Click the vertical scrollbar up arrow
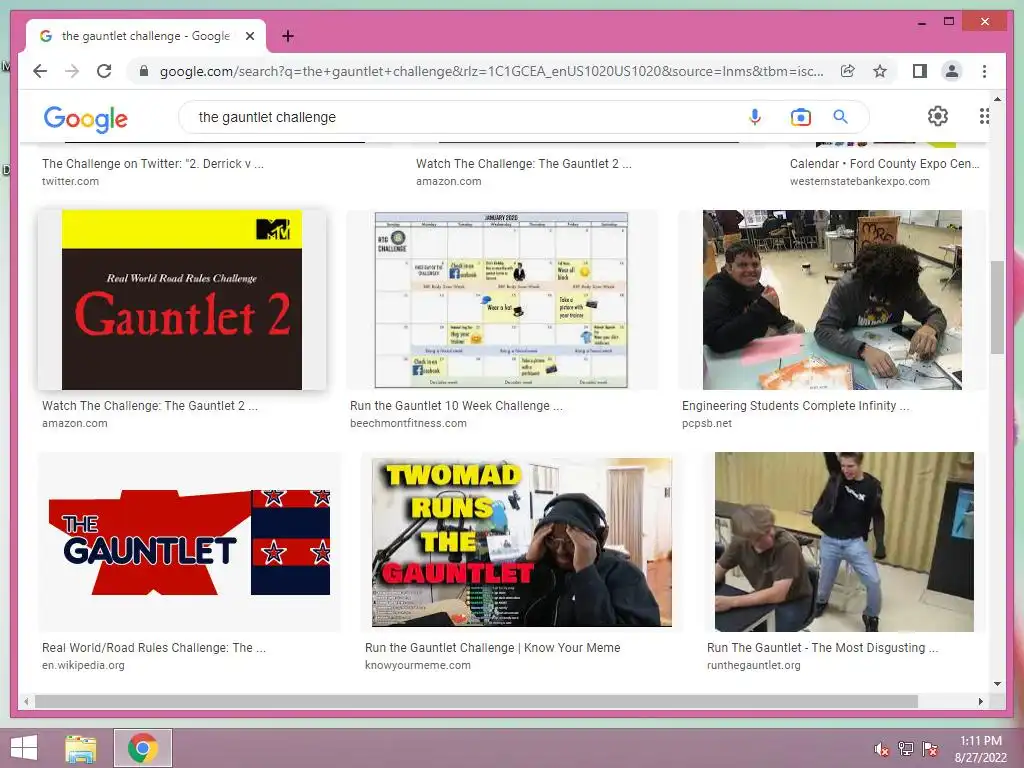The height and width of the screenshot is (768, 1024). [x=997, y=99]
